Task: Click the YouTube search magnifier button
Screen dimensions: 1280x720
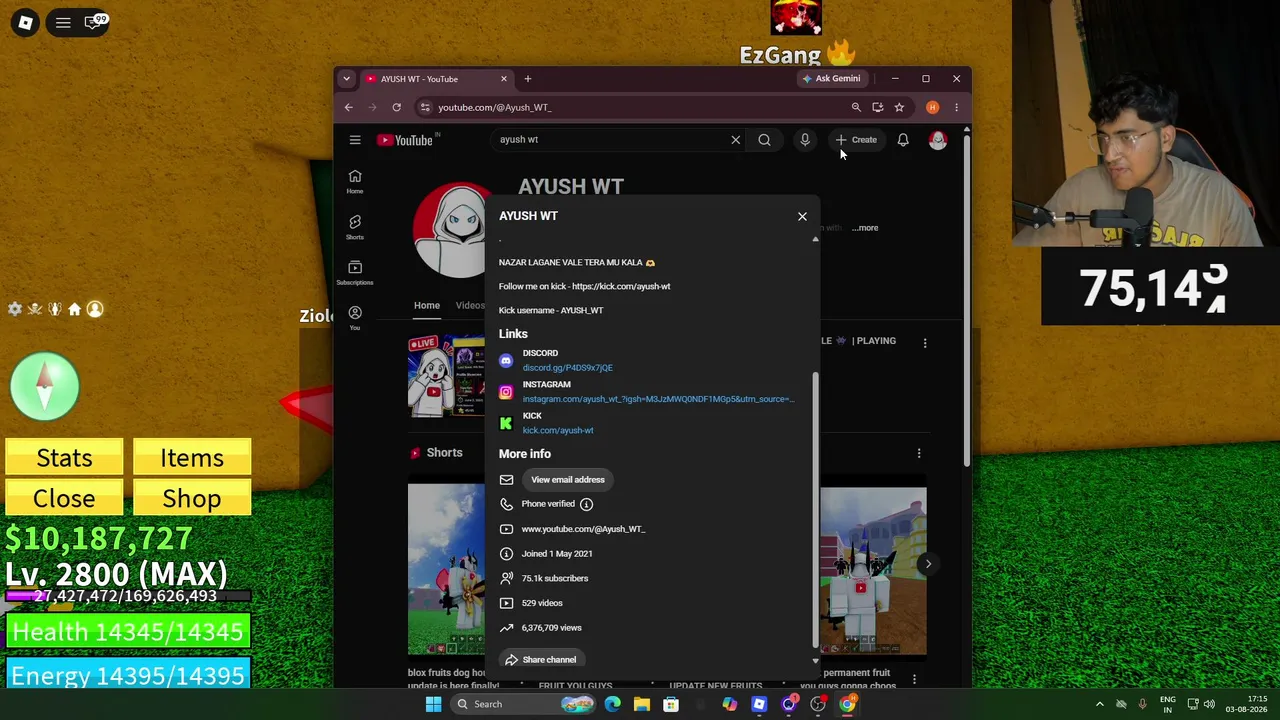Action: (764, 140)
